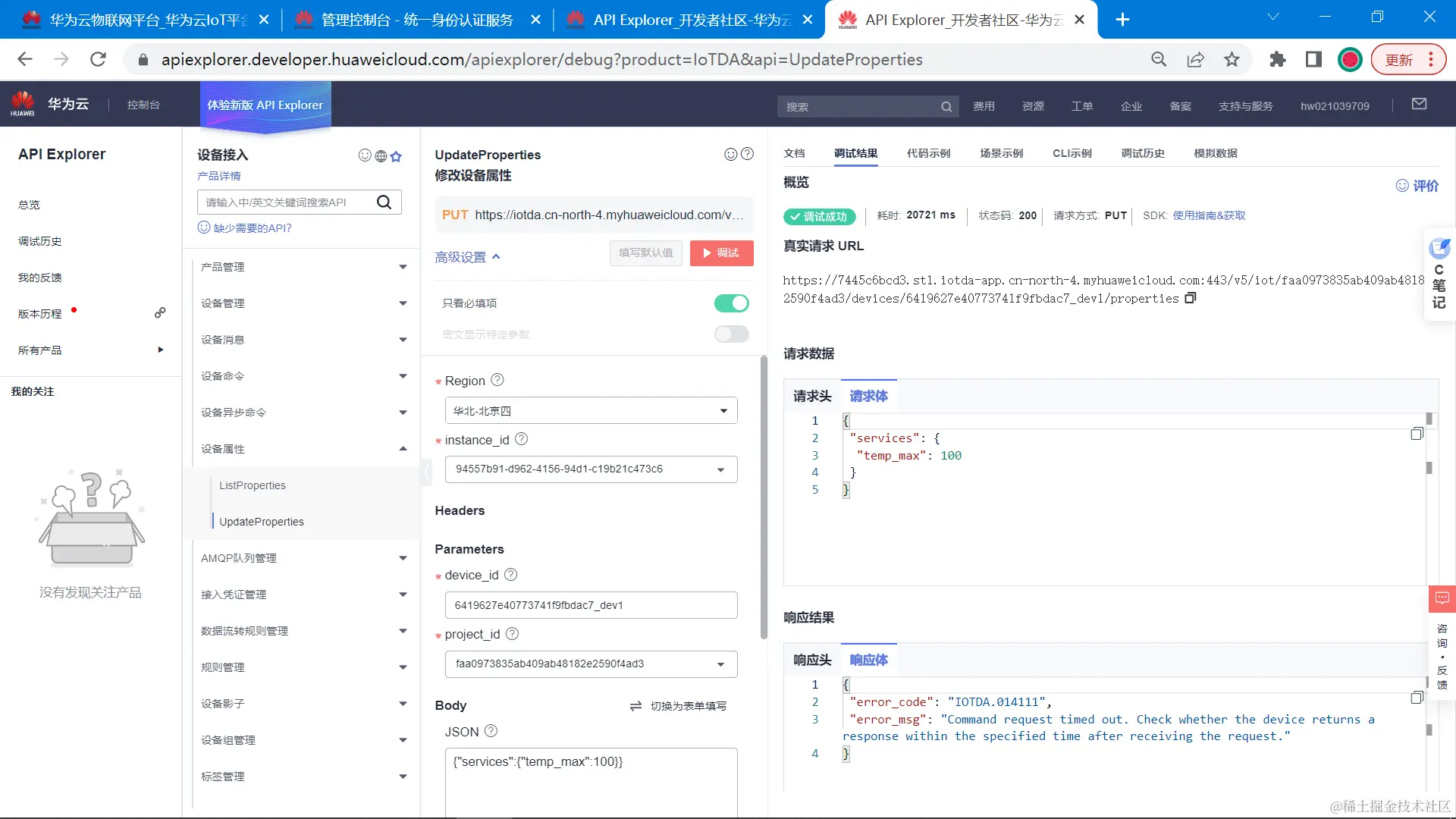The height and width of the screenshot is (819, 1456).
Task: Copy the real request URL via copy icon
Action: click(1191, 298)
